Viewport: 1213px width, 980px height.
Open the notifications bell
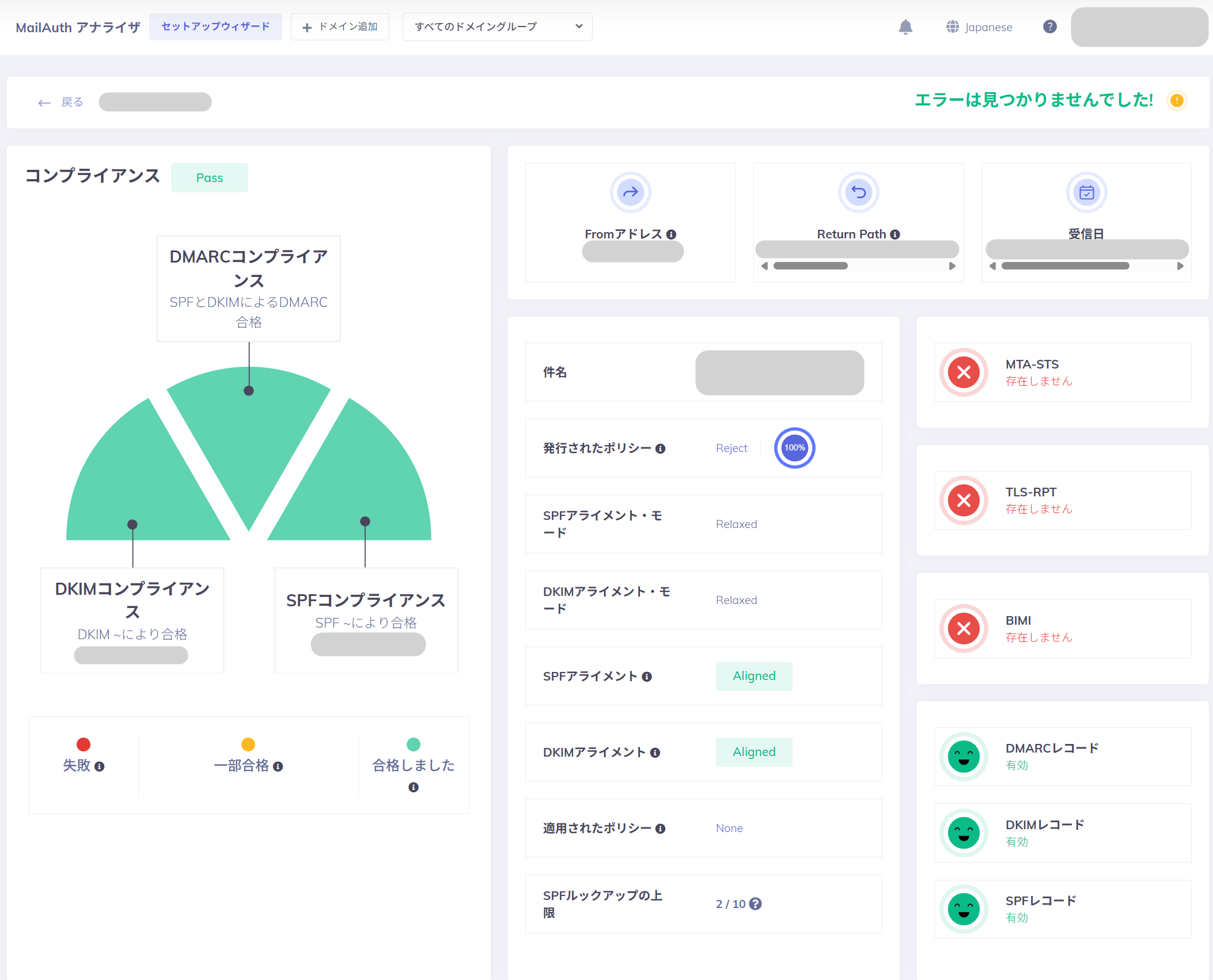905,27
